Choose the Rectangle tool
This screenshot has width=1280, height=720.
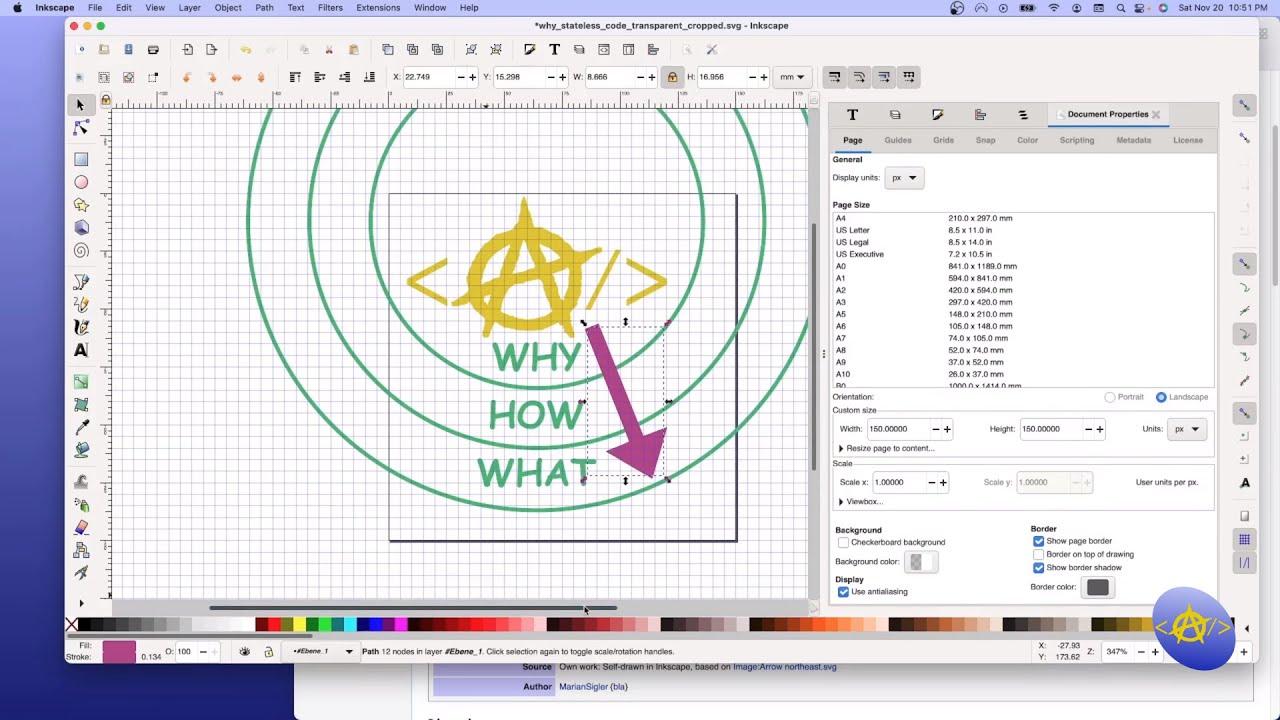81,159
